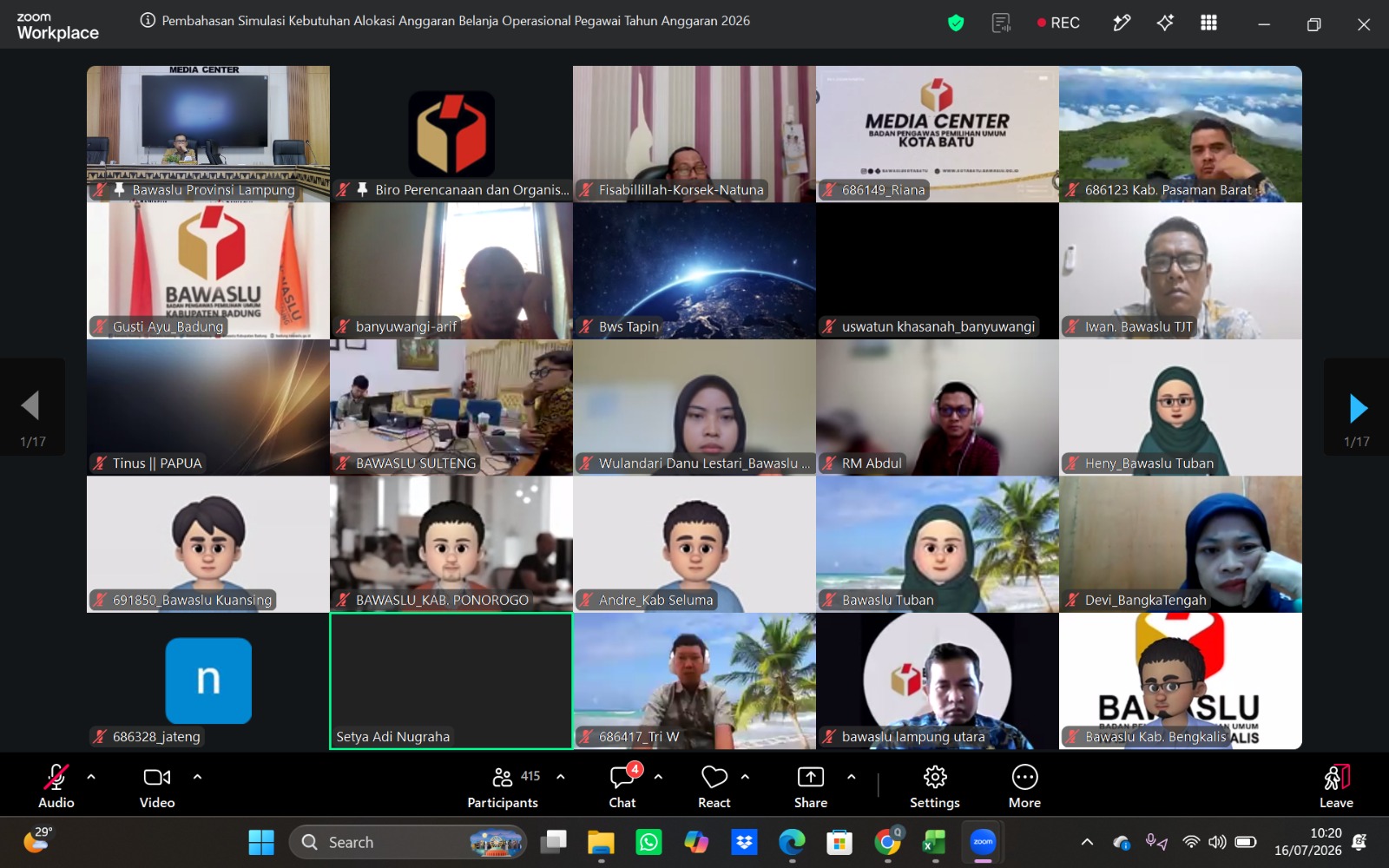
Task: Open the meeting notes transcript icon
Action: pos(1001,23)
